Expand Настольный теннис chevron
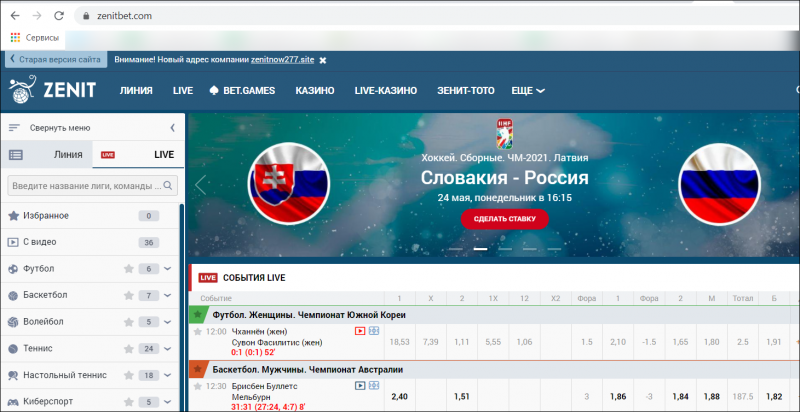 [x=168, y=375]
